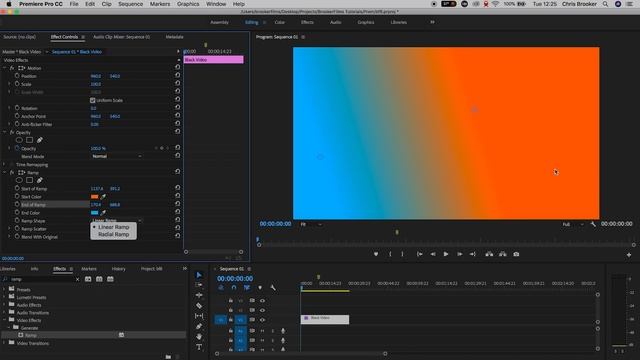
Task: Click the Lift button in Program monitor
Action: click(x=489, y=254)
